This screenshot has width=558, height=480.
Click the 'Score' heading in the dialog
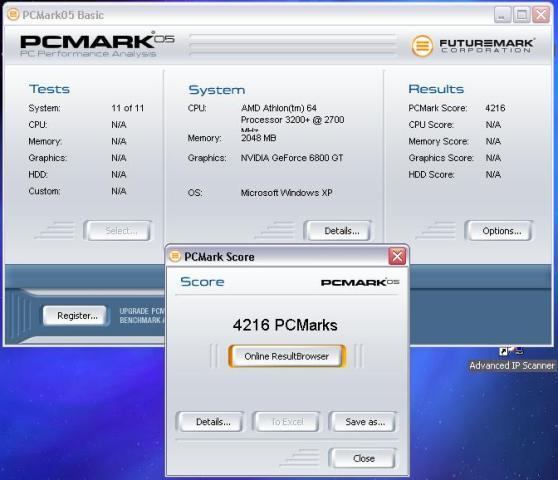[x=202, y=282]
